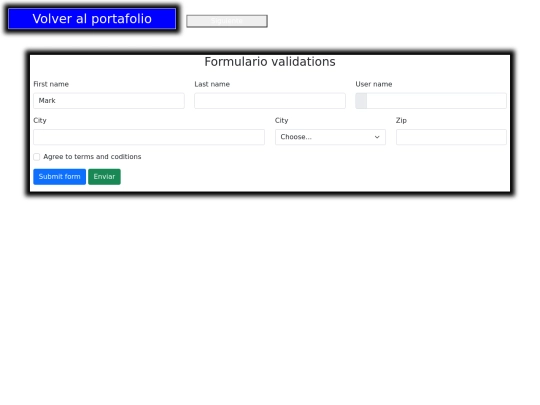Viewport: 540px width, 405px height.
Task: Click the Zip input field
Action: (x=451, y=137)
